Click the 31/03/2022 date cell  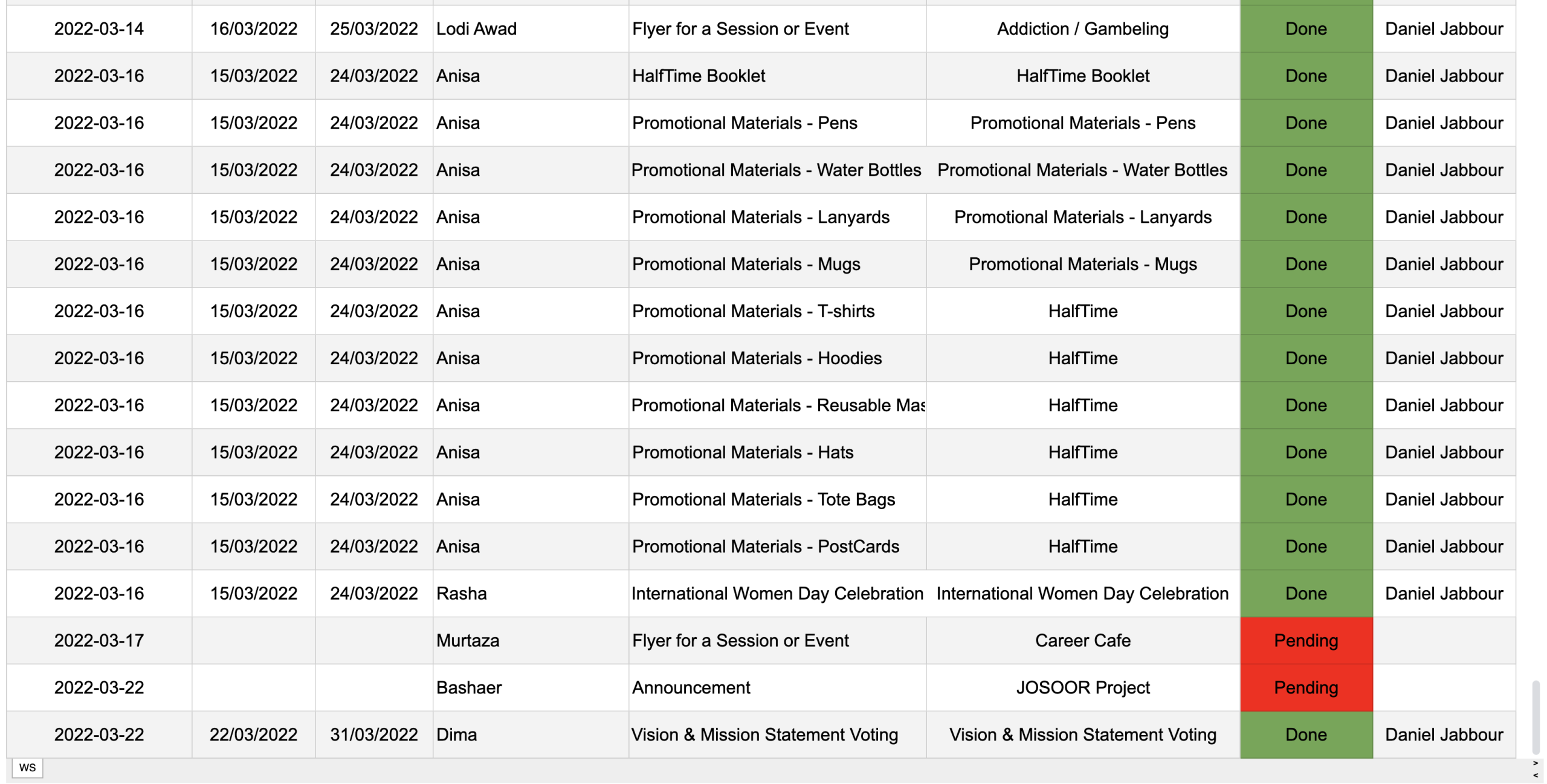373,734
